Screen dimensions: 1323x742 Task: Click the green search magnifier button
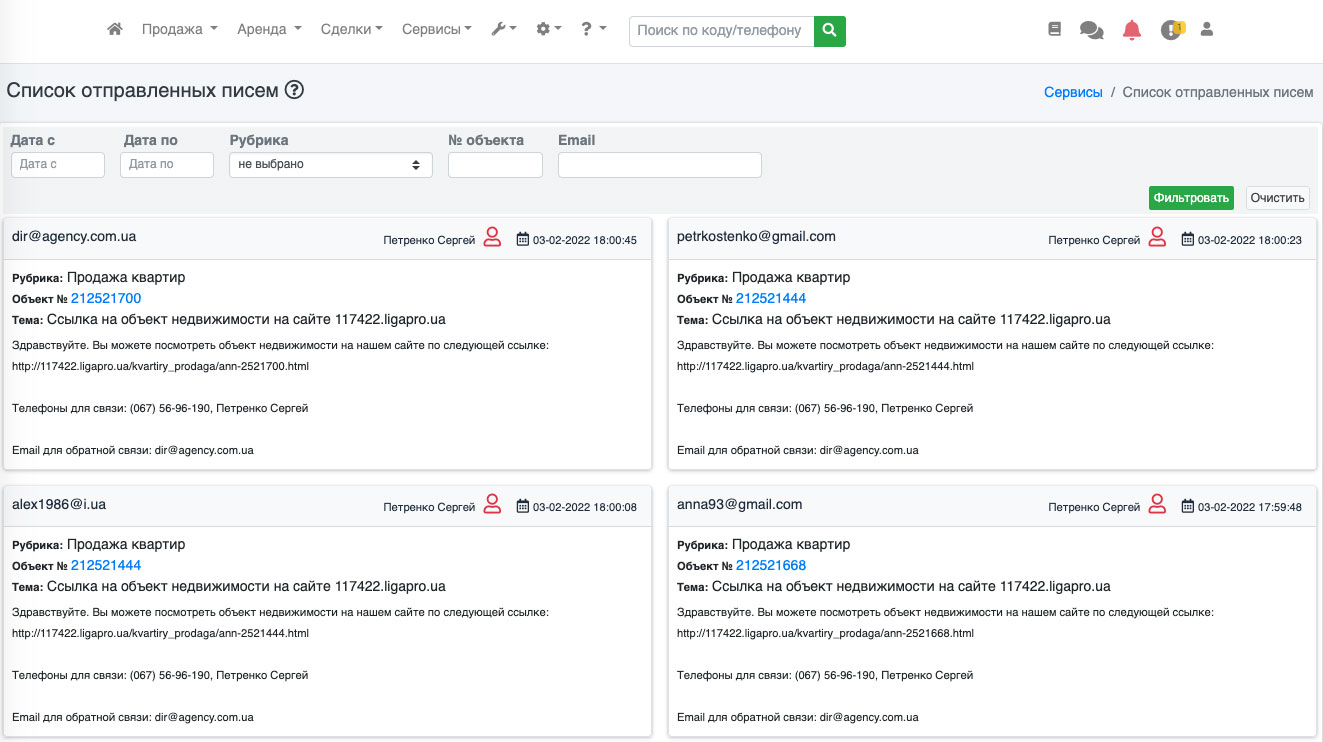829,31
